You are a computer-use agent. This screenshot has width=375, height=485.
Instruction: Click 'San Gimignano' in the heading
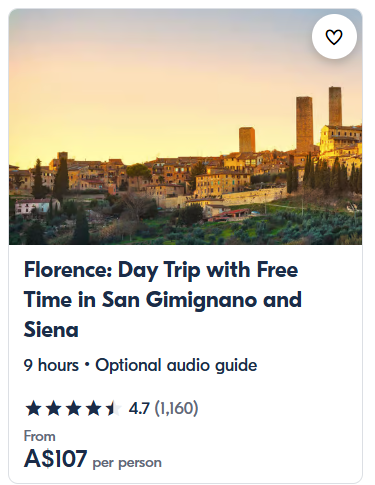(x=180, y=299)
